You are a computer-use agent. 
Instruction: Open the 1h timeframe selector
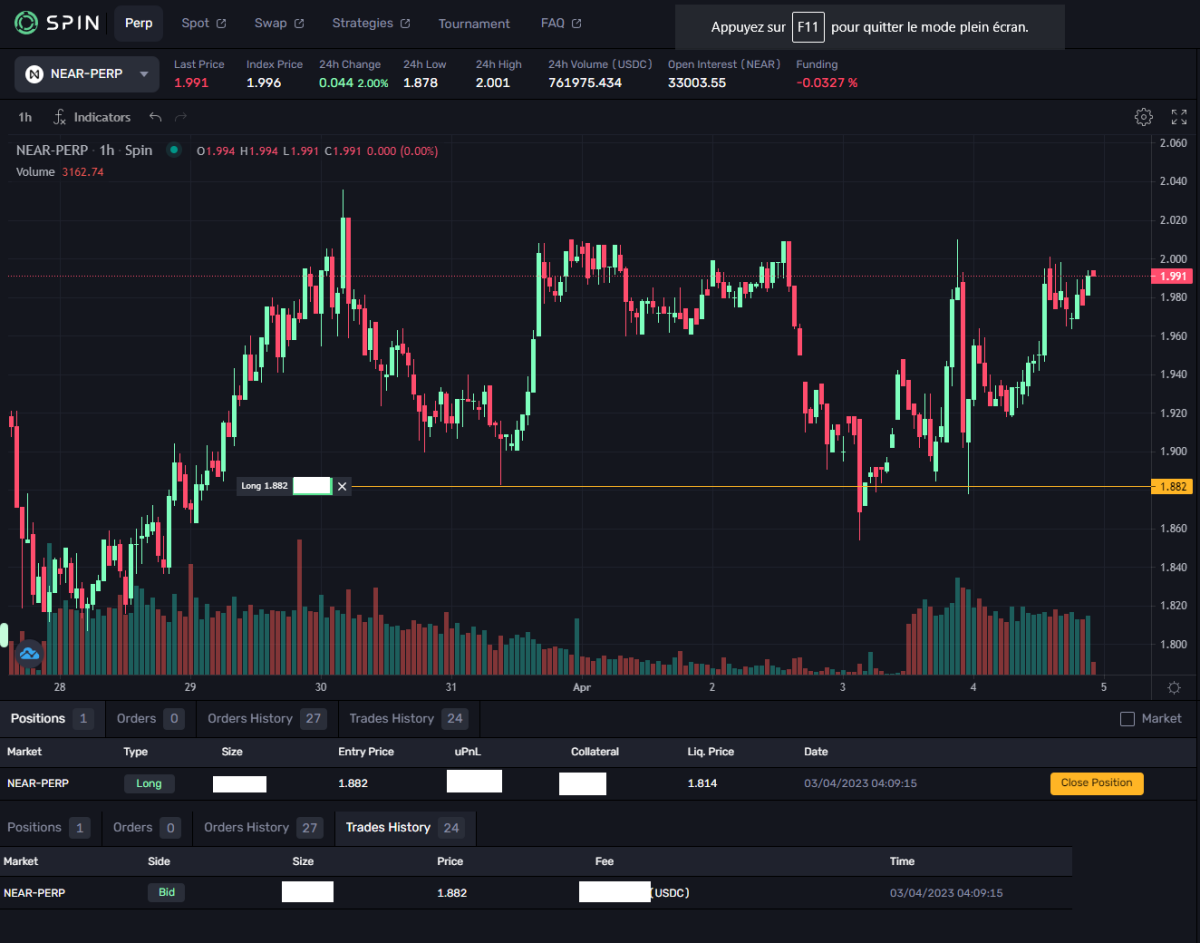click(x=24, y=117)
